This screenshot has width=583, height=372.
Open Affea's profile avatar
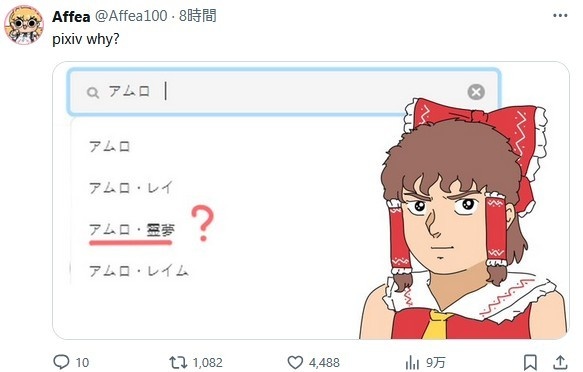point(24,25)
